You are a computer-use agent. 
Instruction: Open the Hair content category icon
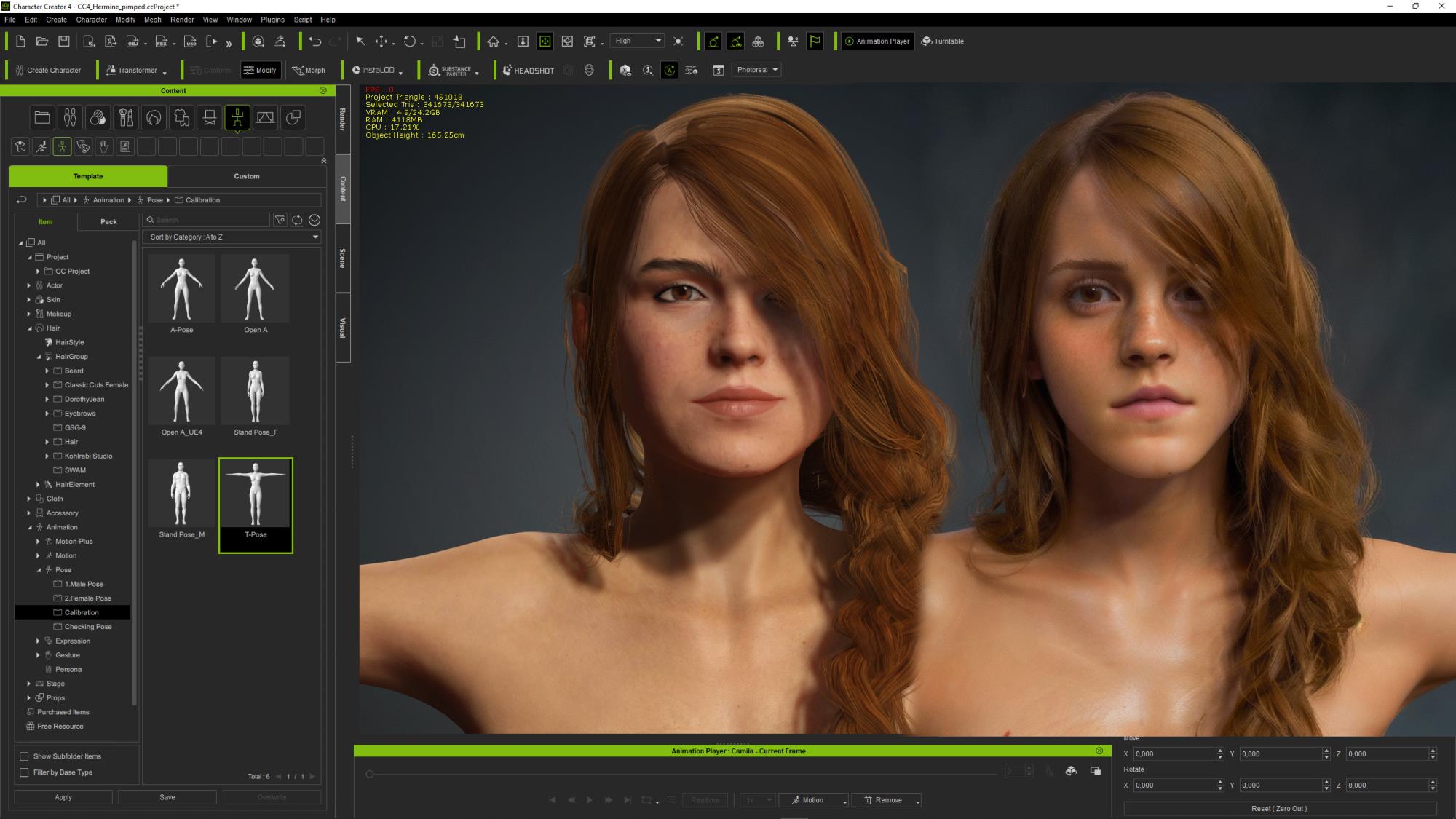(x=154, y=117)
